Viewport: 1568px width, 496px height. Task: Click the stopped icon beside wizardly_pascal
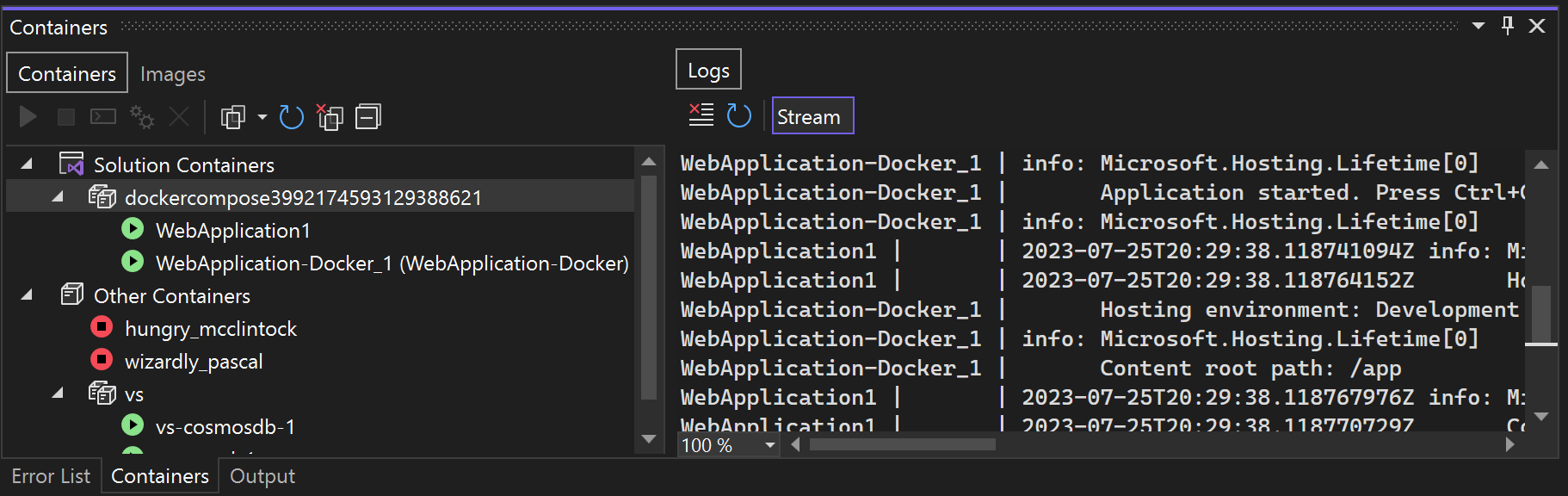102,359
